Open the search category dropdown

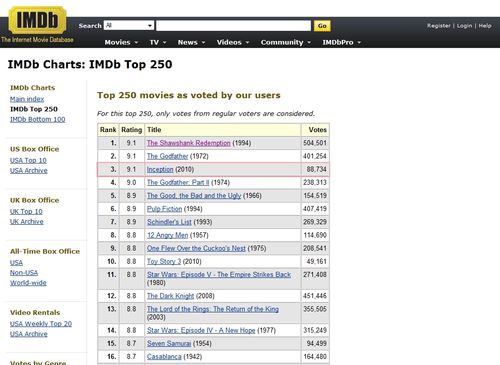129,26
